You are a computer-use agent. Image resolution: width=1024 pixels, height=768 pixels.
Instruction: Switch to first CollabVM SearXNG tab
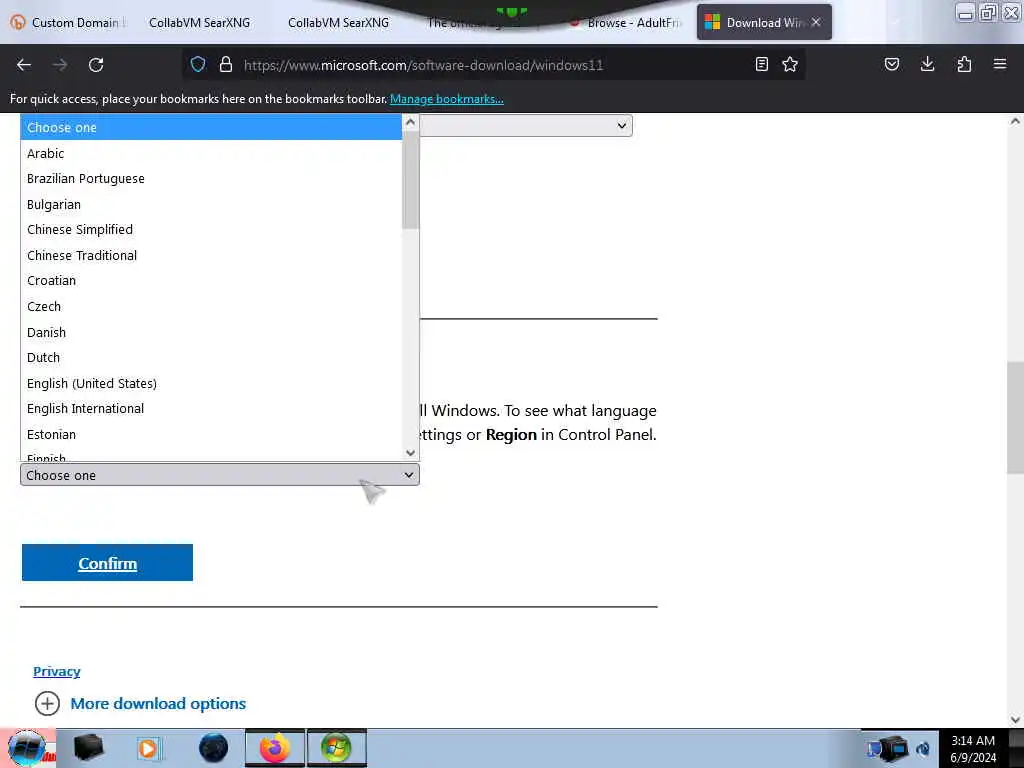click(199, 22)
